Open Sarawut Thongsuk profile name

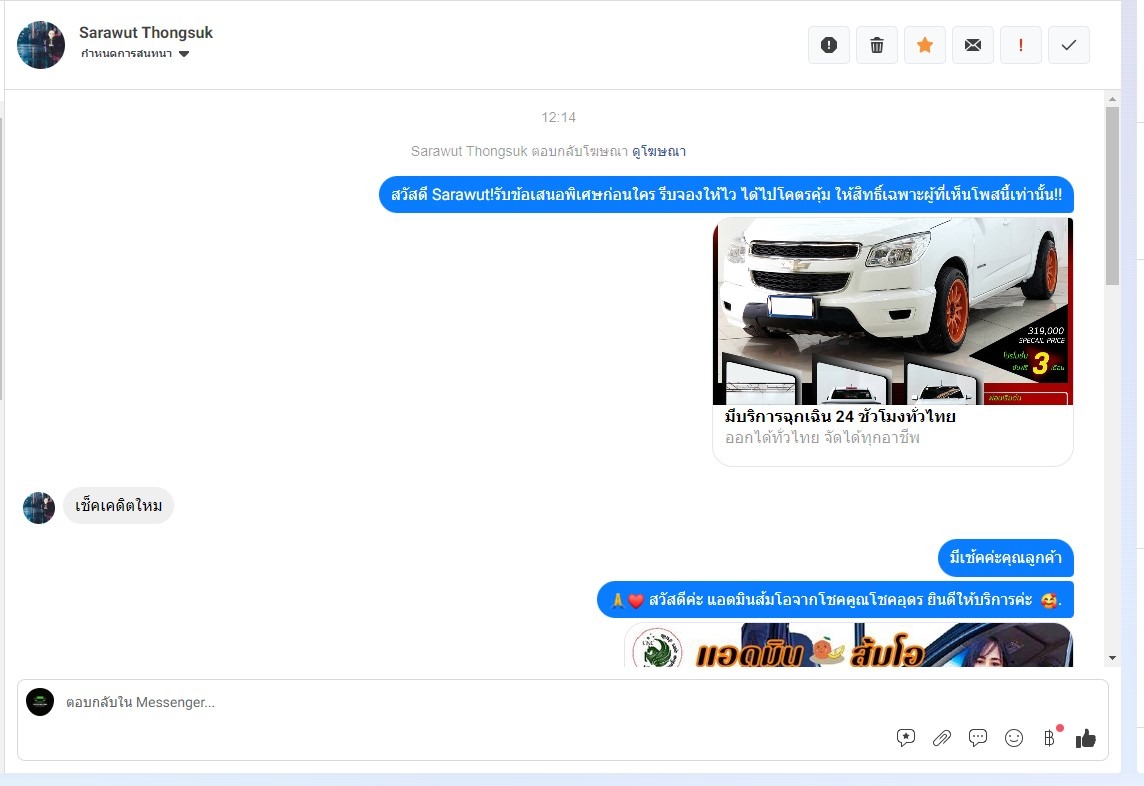click(x=146, y=32)
